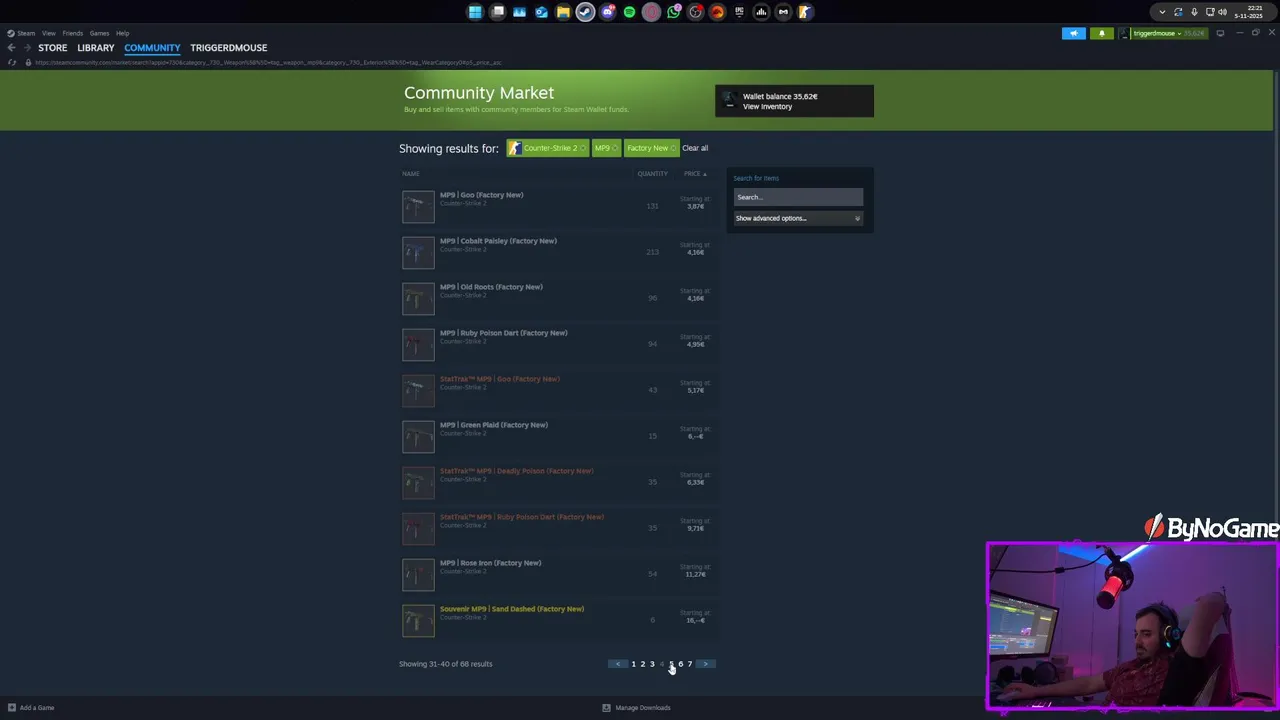Switch to the COMMUNITY tab

tap(152, 48)
